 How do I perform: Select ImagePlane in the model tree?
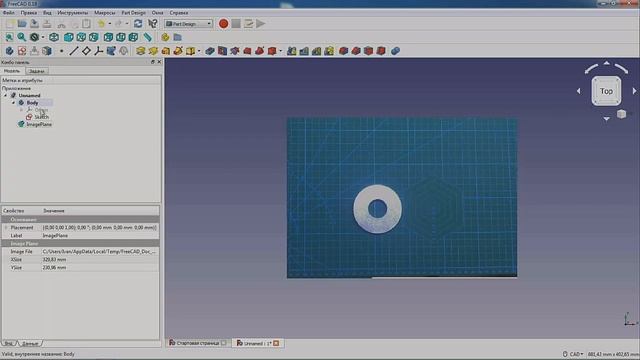click(39, 124)
